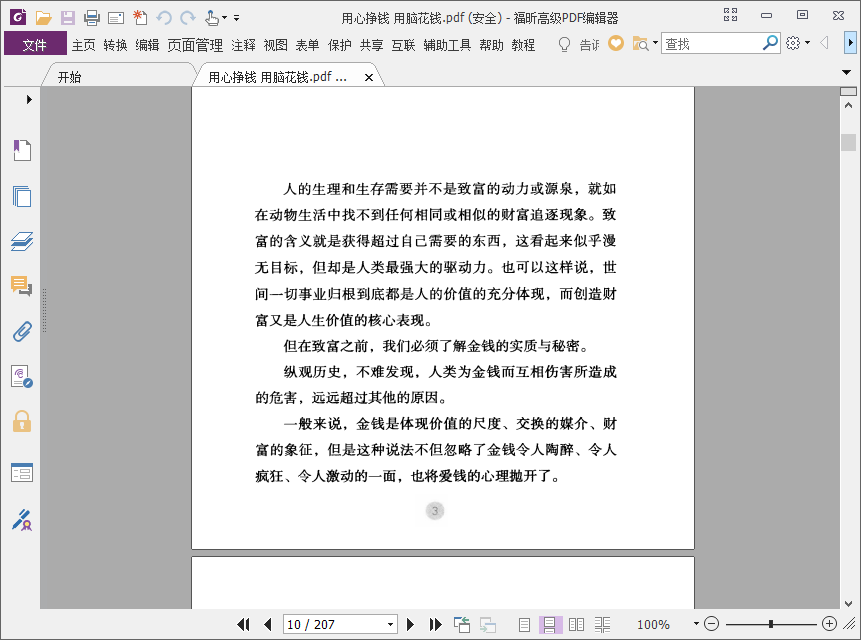Open the 转换 ribbon tab
Viewport: 861px width, 640px height.
coord(115,45)
